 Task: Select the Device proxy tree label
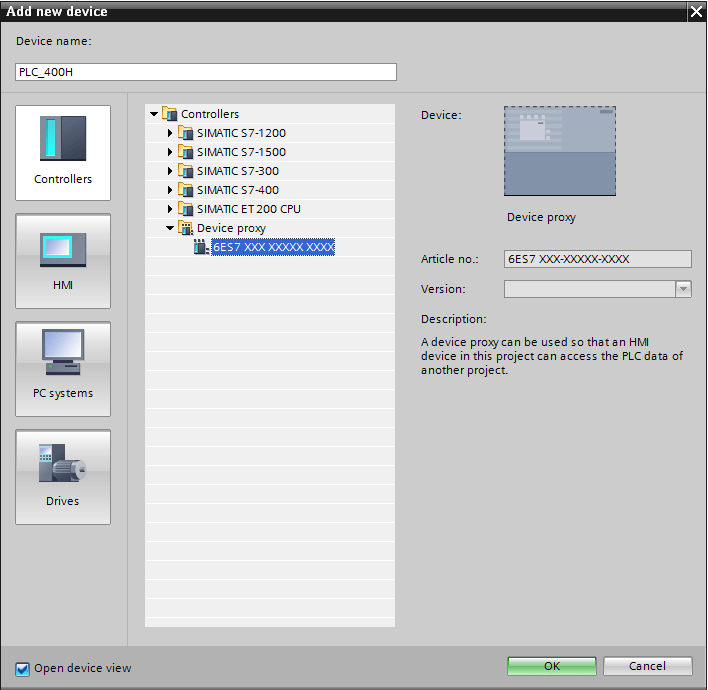[231, 228]
